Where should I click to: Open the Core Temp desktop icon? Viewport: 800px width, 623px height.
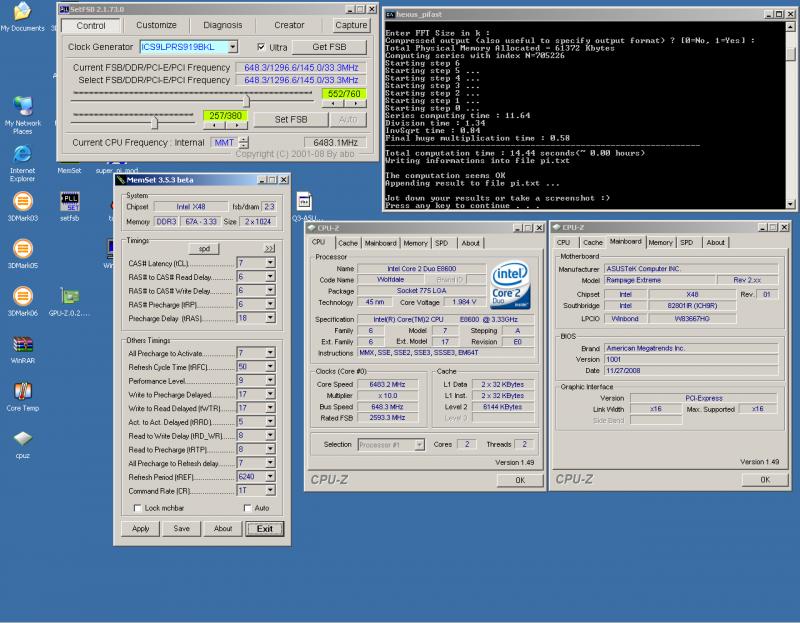(x=22, y=393)
